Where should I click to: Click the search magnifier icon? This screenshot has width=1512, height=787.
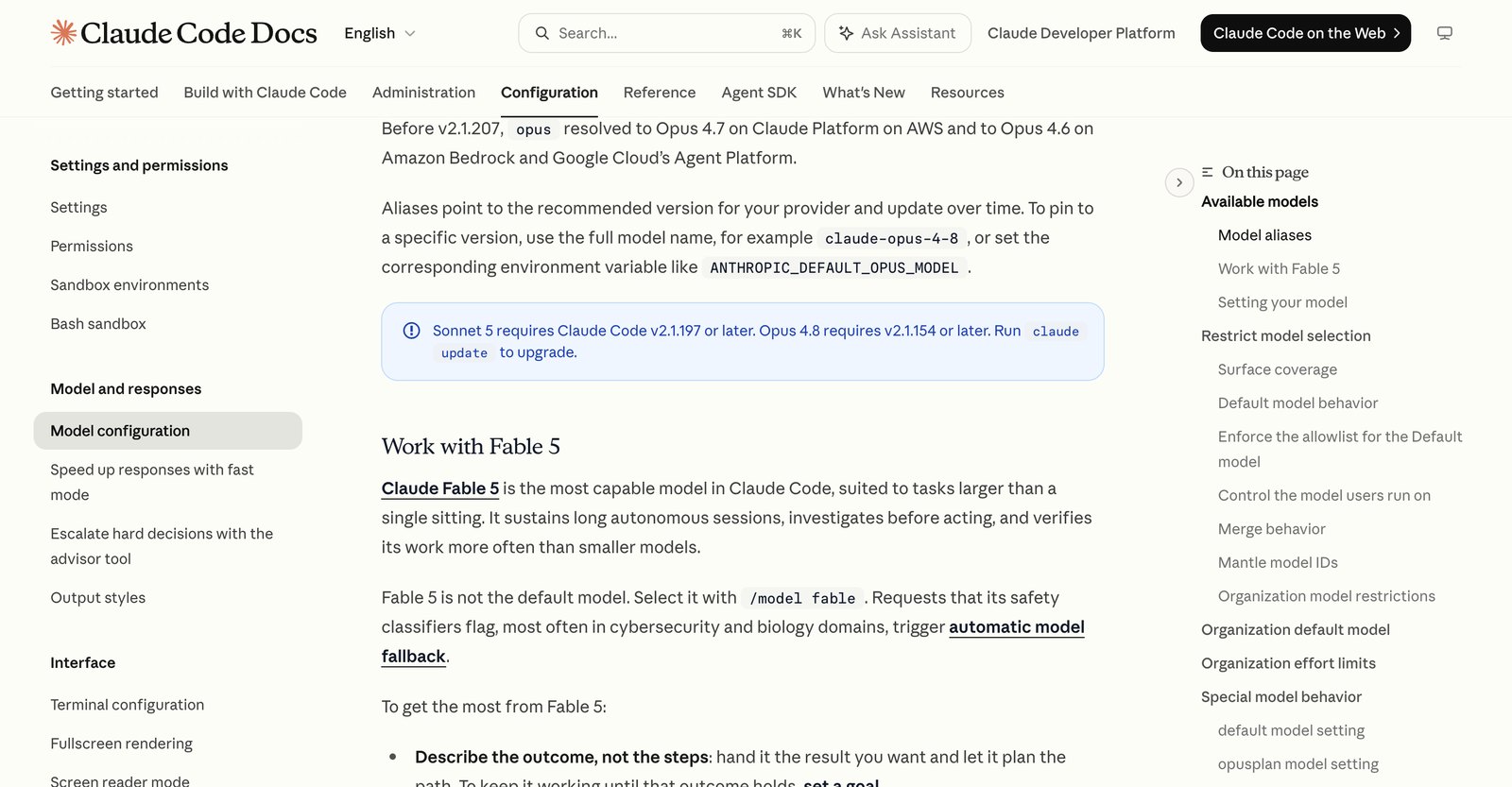coord(542,33)
